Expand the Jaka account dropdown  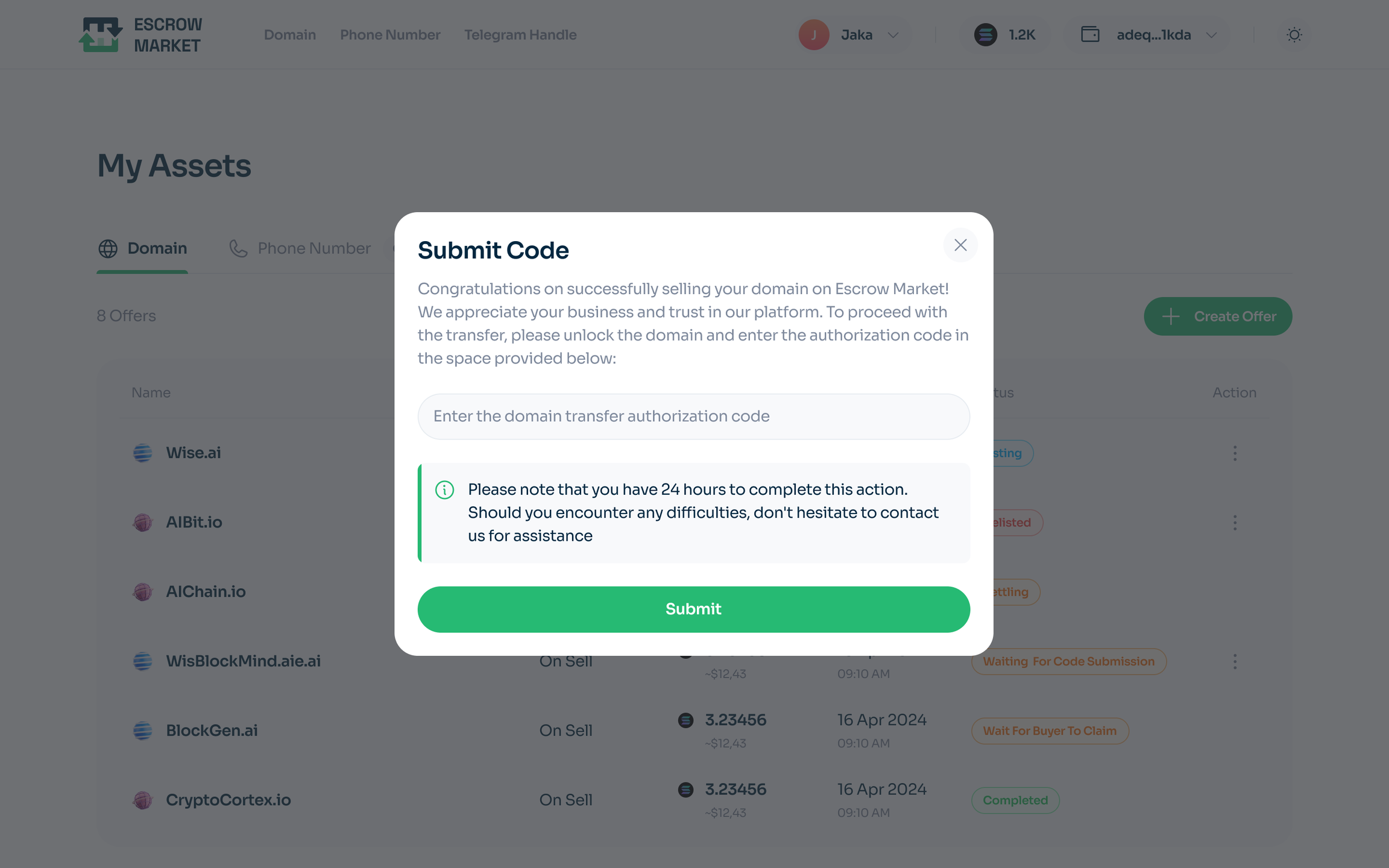(x=893, y=35)
